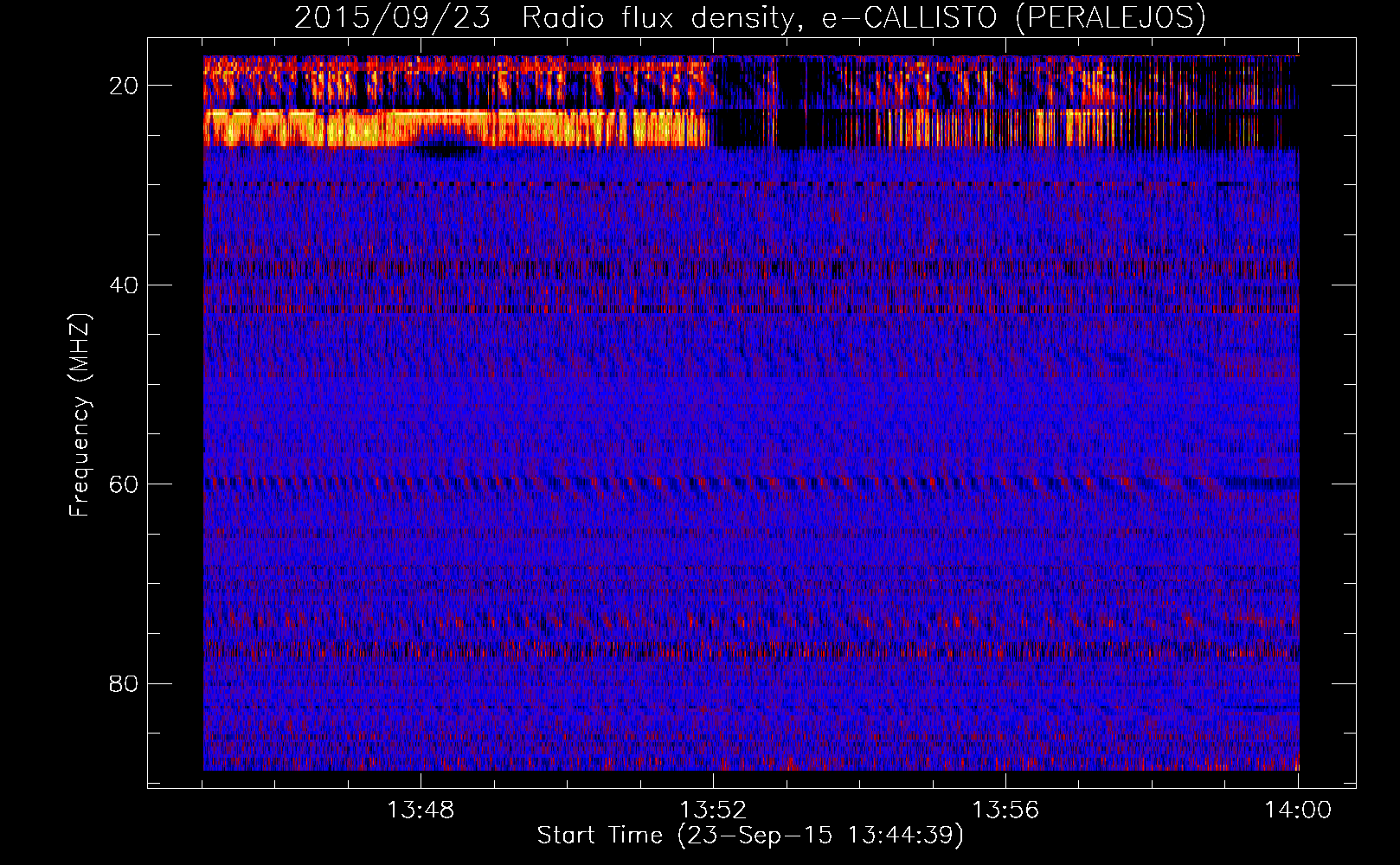Click the 'Frequency (MHZ)' y-axis label
This screenshot has height=865, width=1400.
(x=80, y=415)
